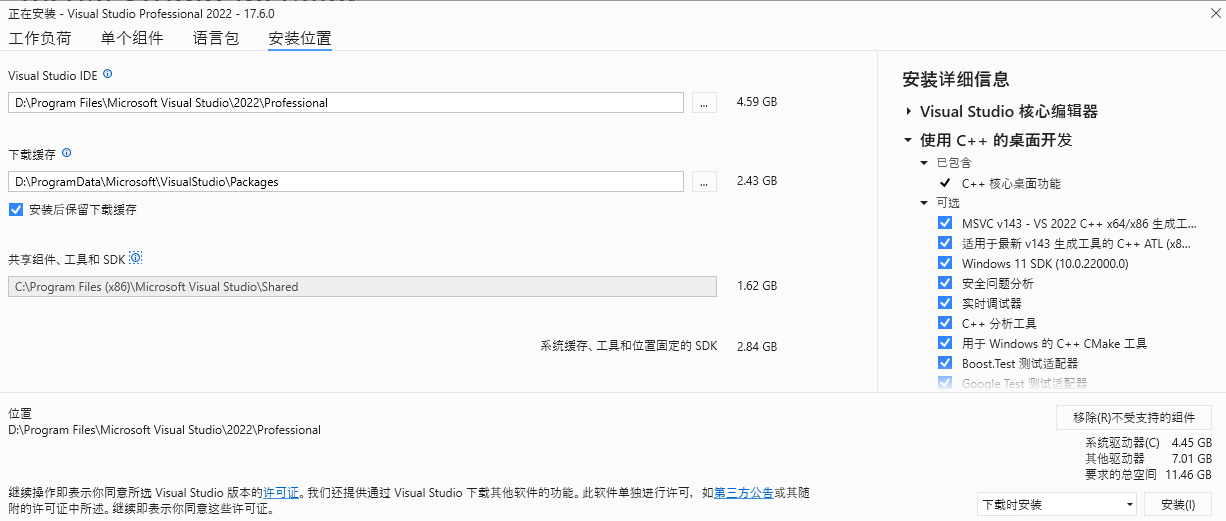Edit the download cache path field

pos(346,182)
